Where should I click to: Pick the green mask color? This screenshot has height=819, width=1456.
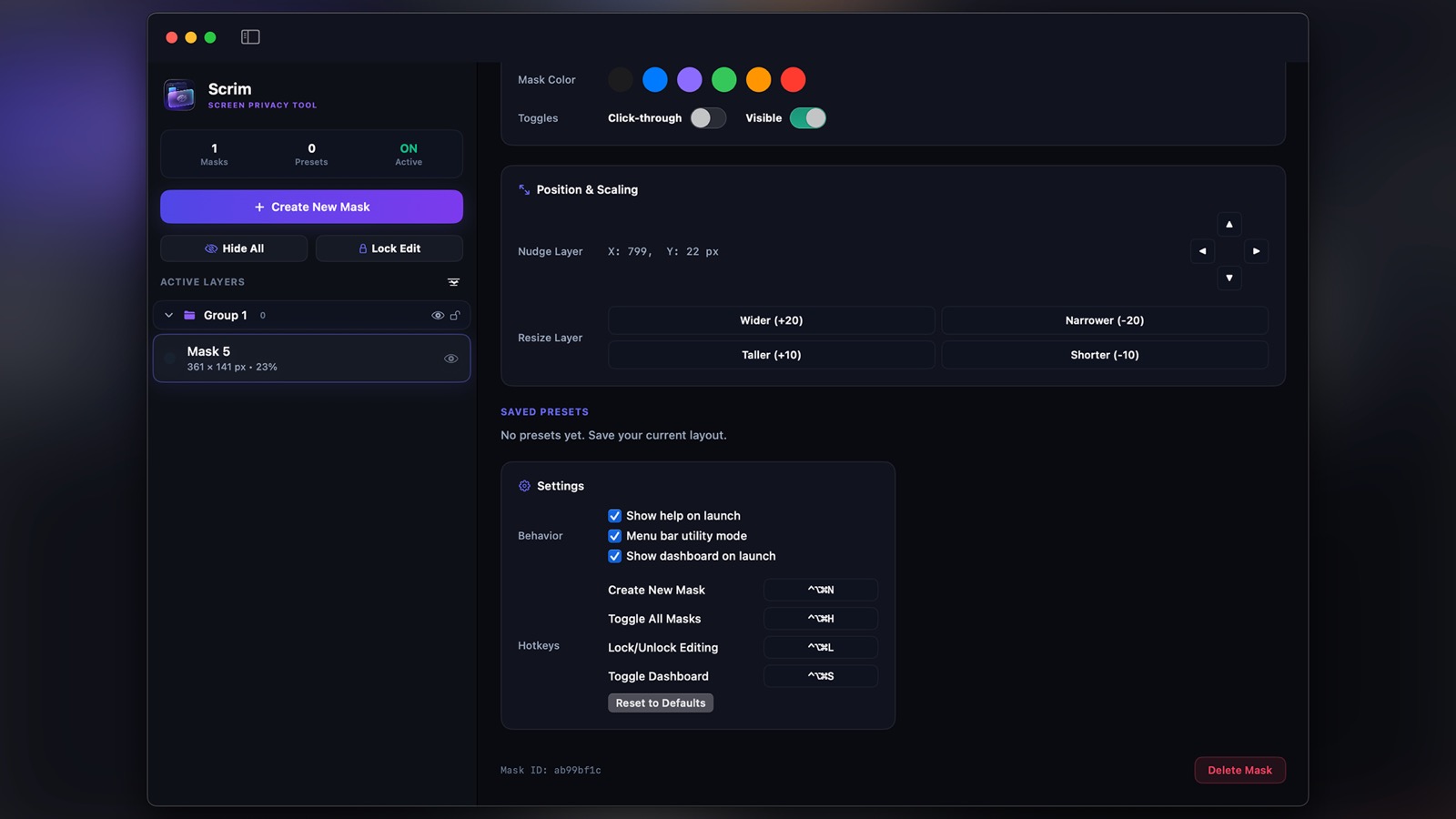pos(724,80)
